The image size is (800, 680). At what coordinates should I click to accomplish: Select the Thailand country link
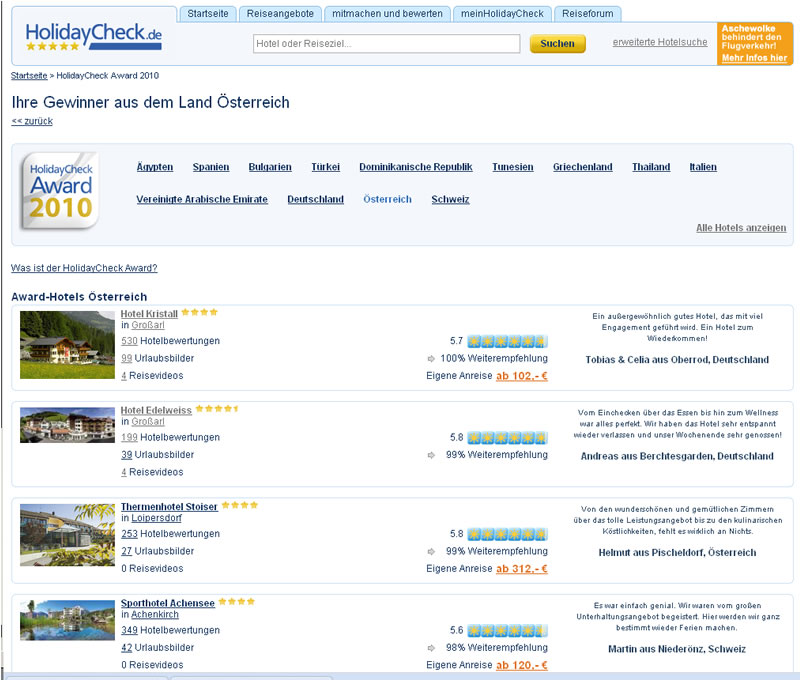pyautogui.click(x=651, y=167)
